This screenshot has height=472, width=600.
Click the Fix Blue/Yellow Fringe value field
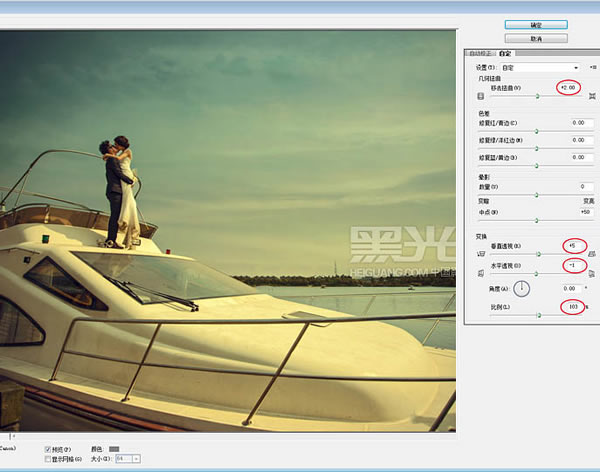pos(580,157)
